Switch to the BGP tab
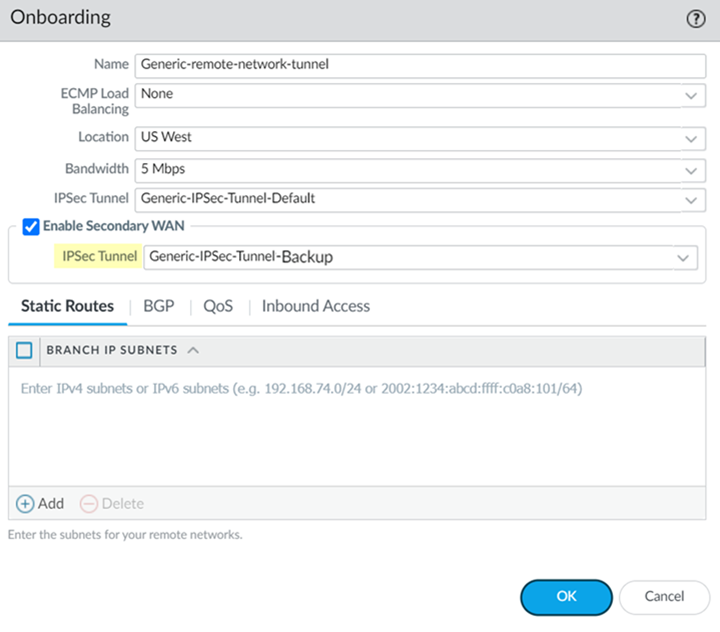The image size is (720, 632). coord(158,306)
